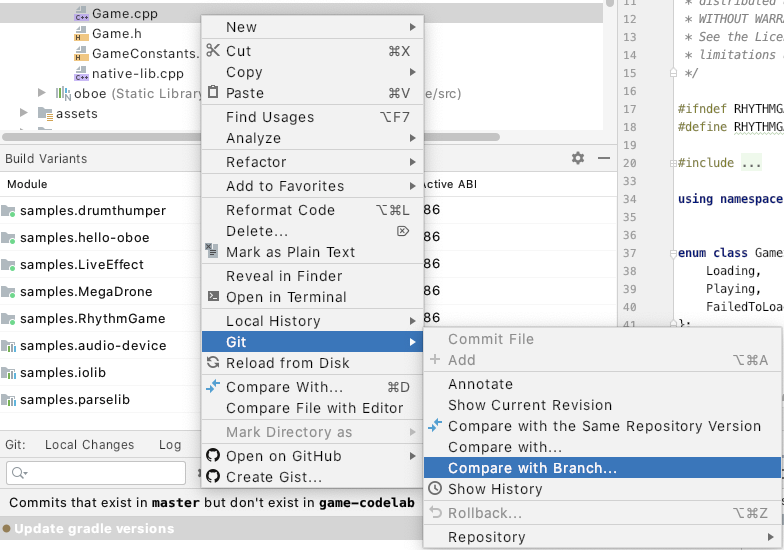The height and width of the screenshot is (550, 784).
Task: Click the Paste clipboard icon
Action: [212, 93]
